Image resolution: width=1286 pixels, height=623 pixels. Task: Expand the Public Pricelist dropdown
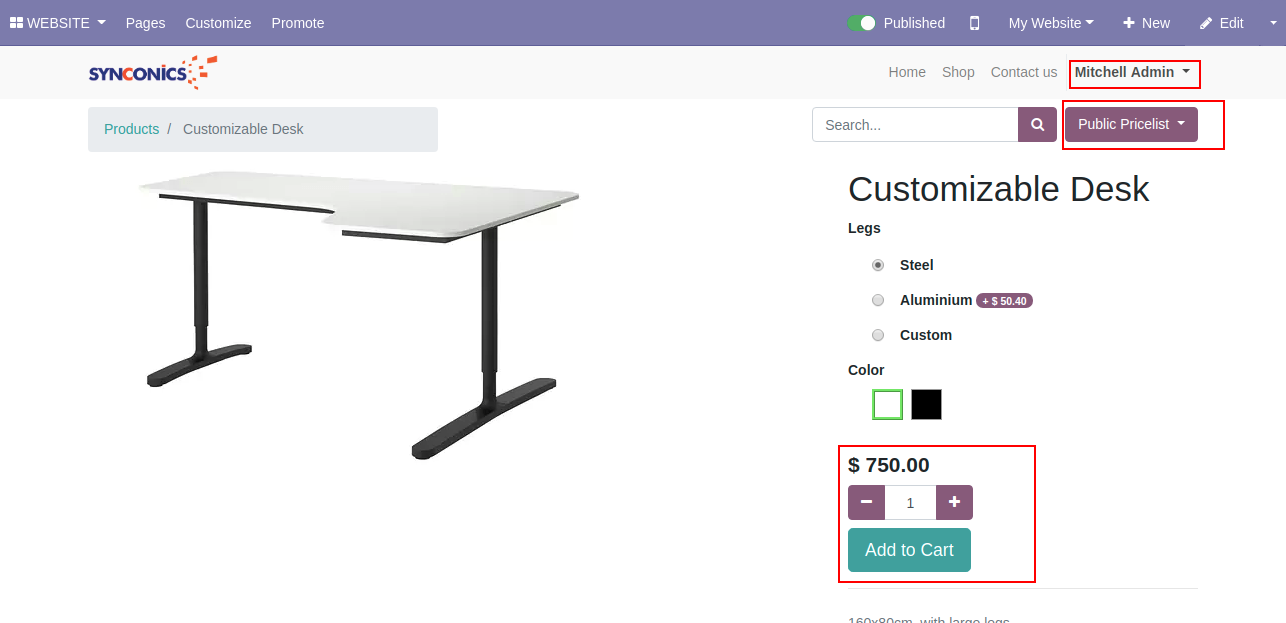tap(1131, 124)
